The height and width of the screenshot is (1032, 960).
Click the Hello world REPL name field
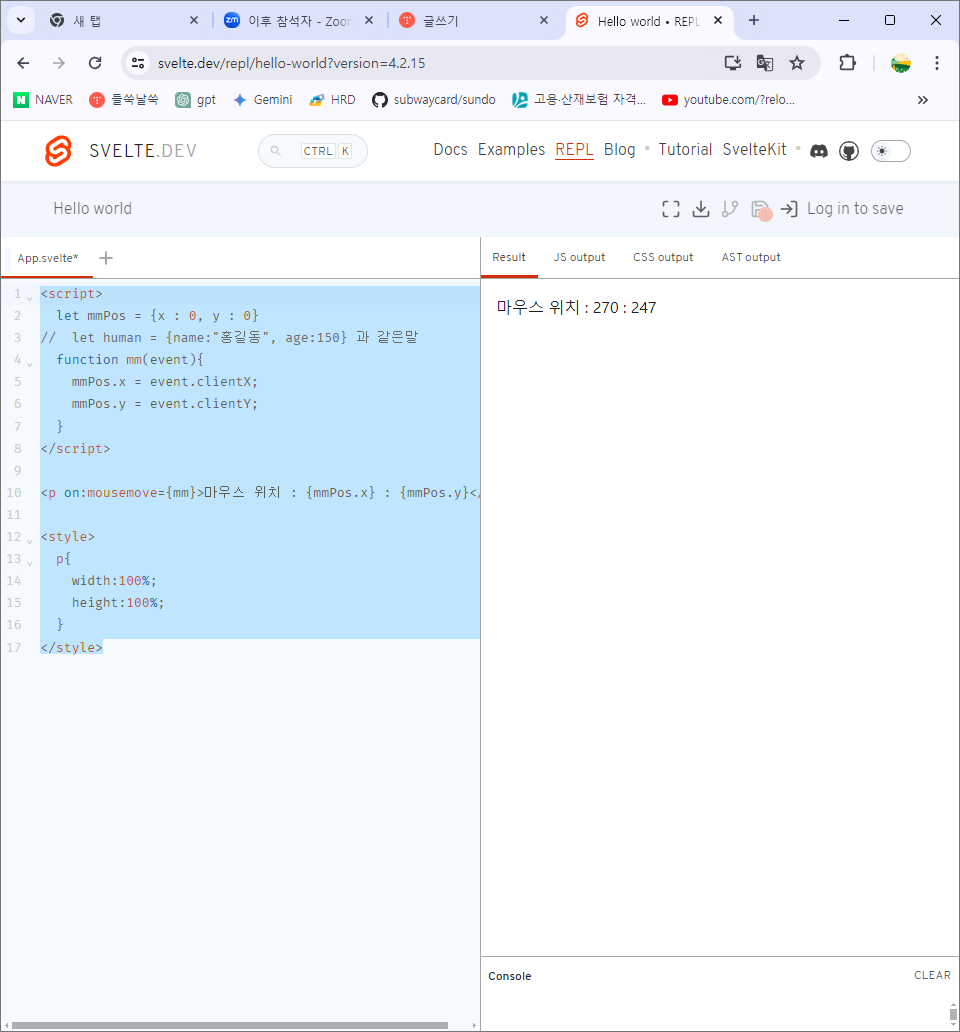tap(92, 209)
